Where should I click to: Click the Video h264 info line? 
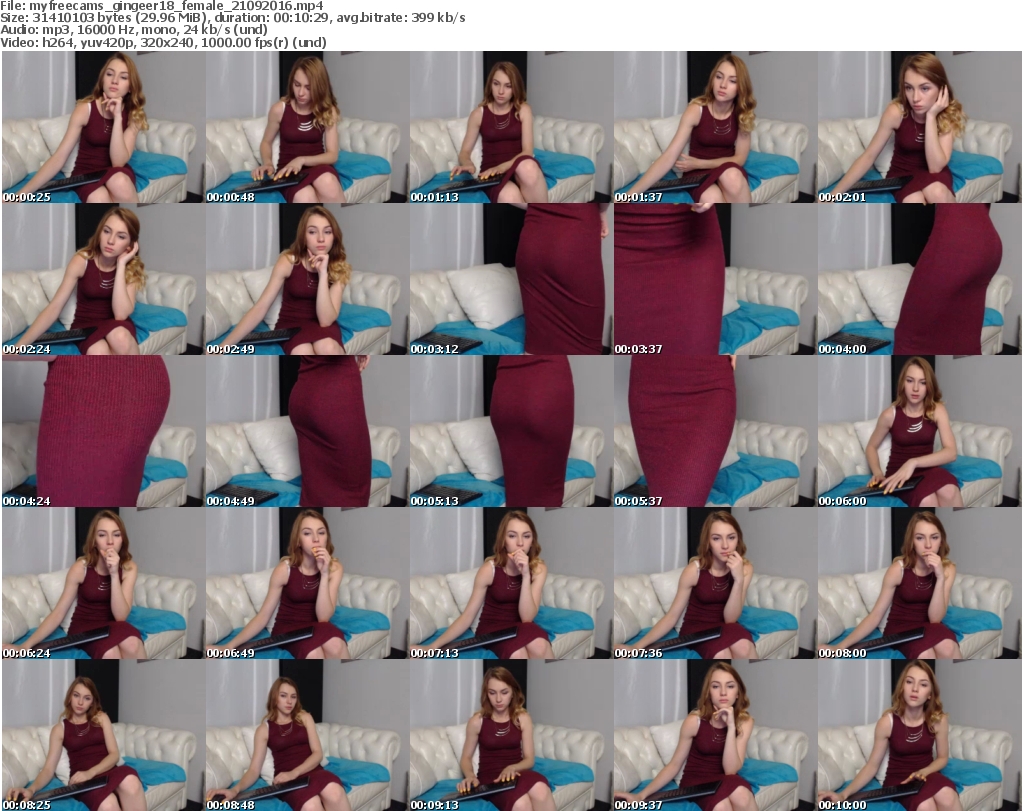[x=163, y=42]
